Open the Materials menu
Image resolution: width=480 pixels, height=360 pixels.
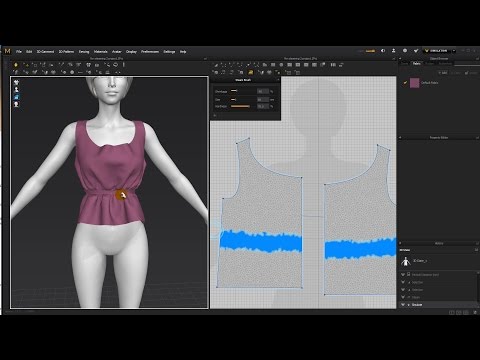pyautogui.click(x=100, y=52)
